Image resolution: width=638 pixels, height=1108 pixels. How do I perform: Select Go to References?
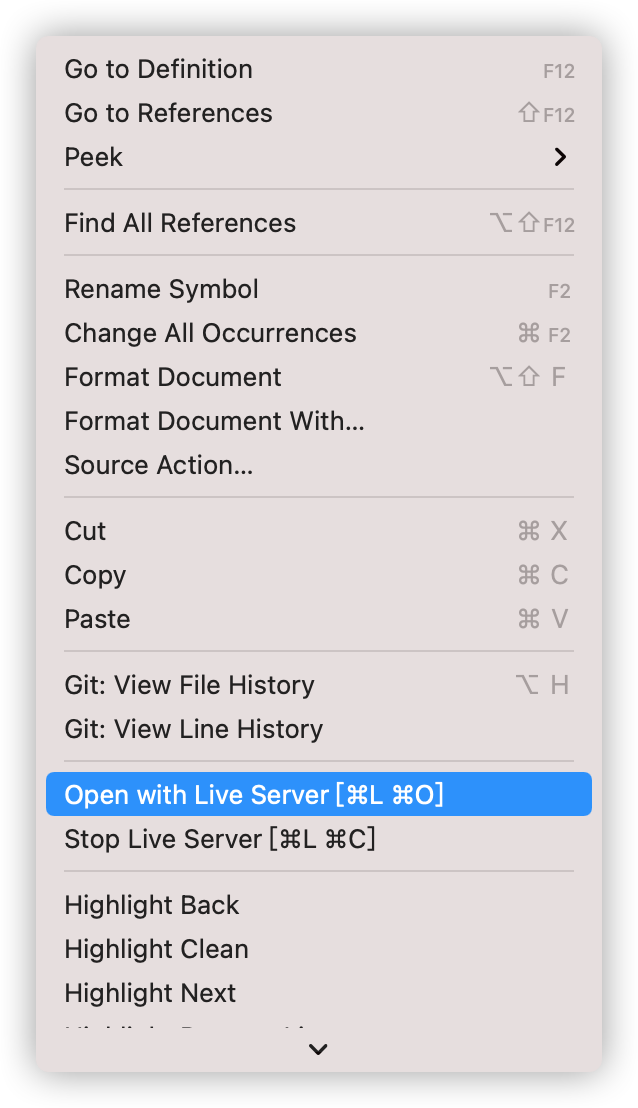pyautogui.click(x=319, y=113)
